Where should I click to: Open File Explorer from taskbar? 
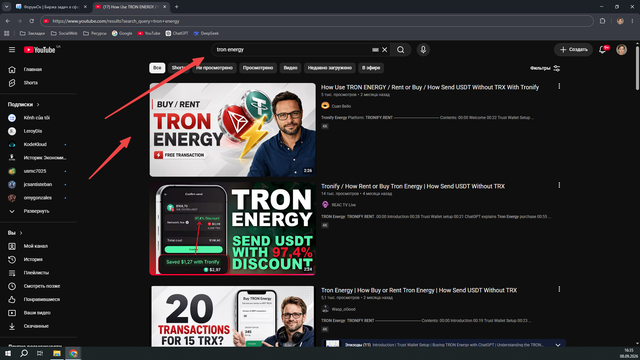57,353
